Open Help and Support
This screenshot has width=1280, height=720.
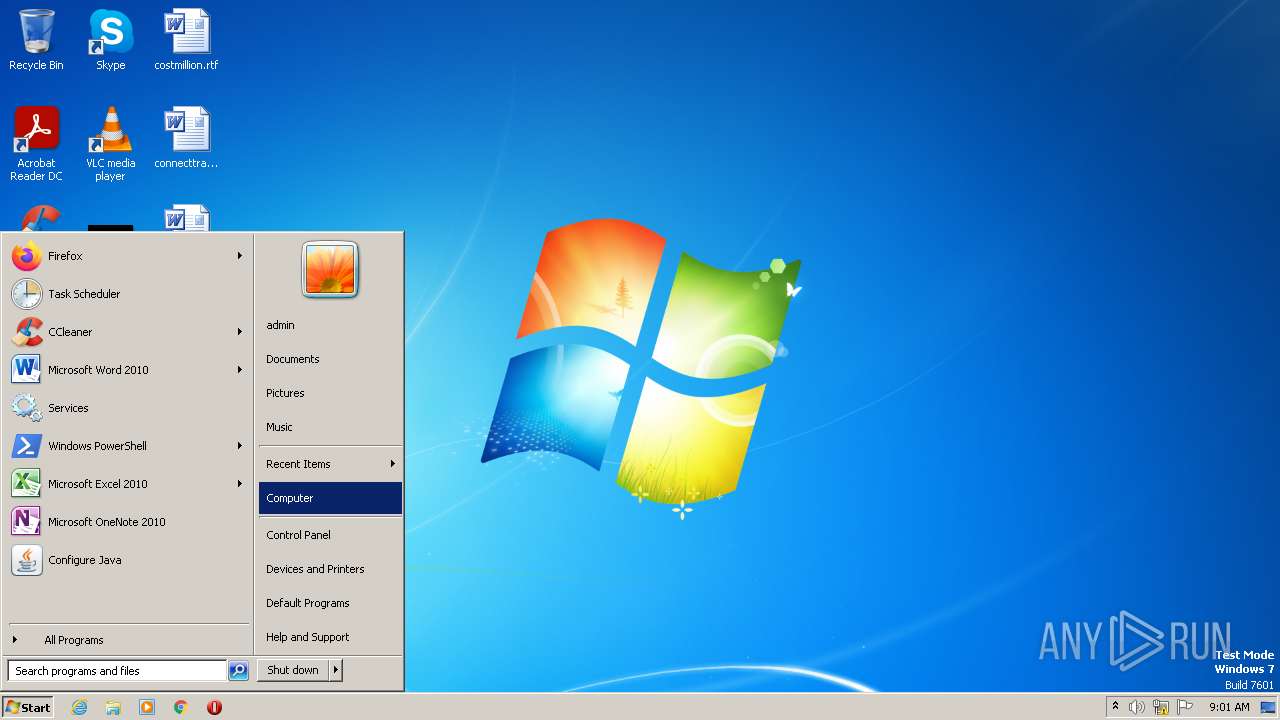330,637
